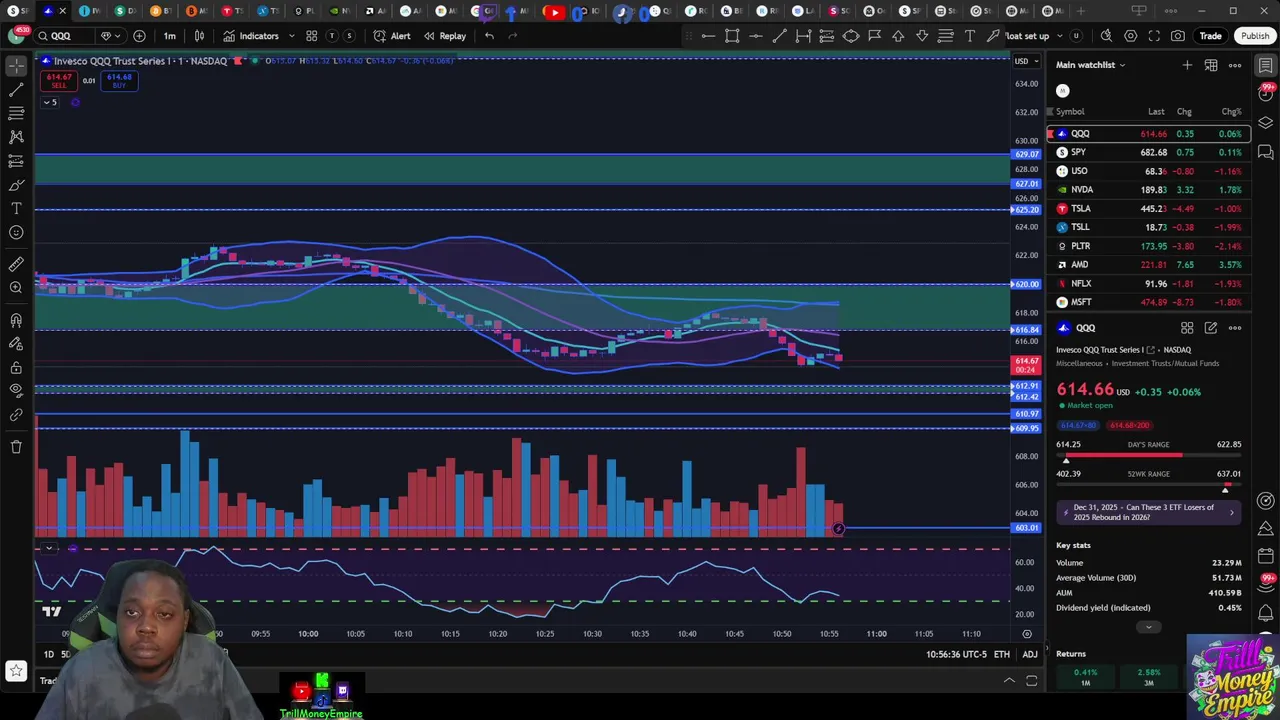Viewport: 1280px width, 720px height.
Task: Select the text tool in left sidebar
Action: 16,208
